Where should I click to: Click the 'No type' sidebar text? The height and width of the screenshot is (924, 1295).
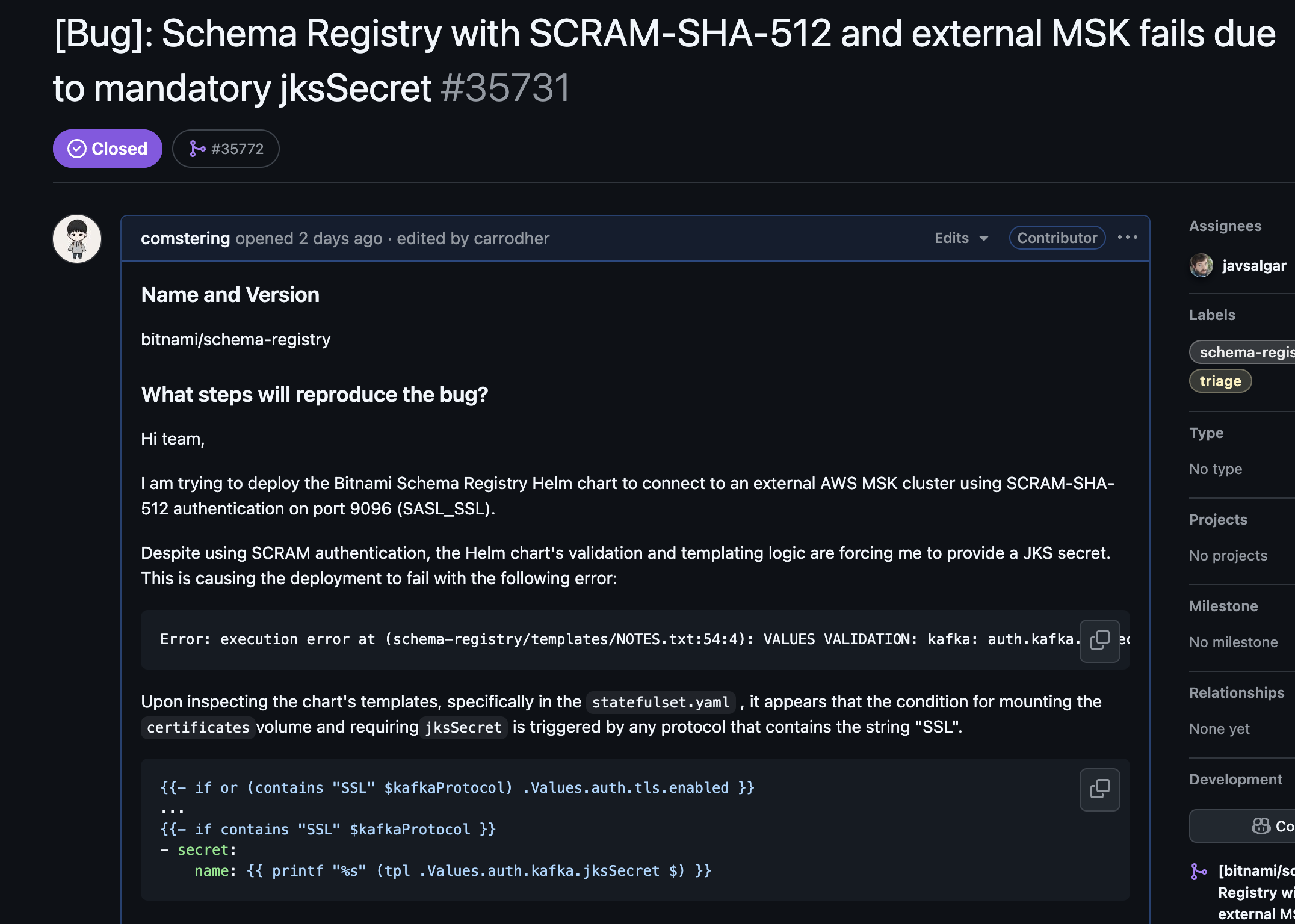tap(1216, 469)
